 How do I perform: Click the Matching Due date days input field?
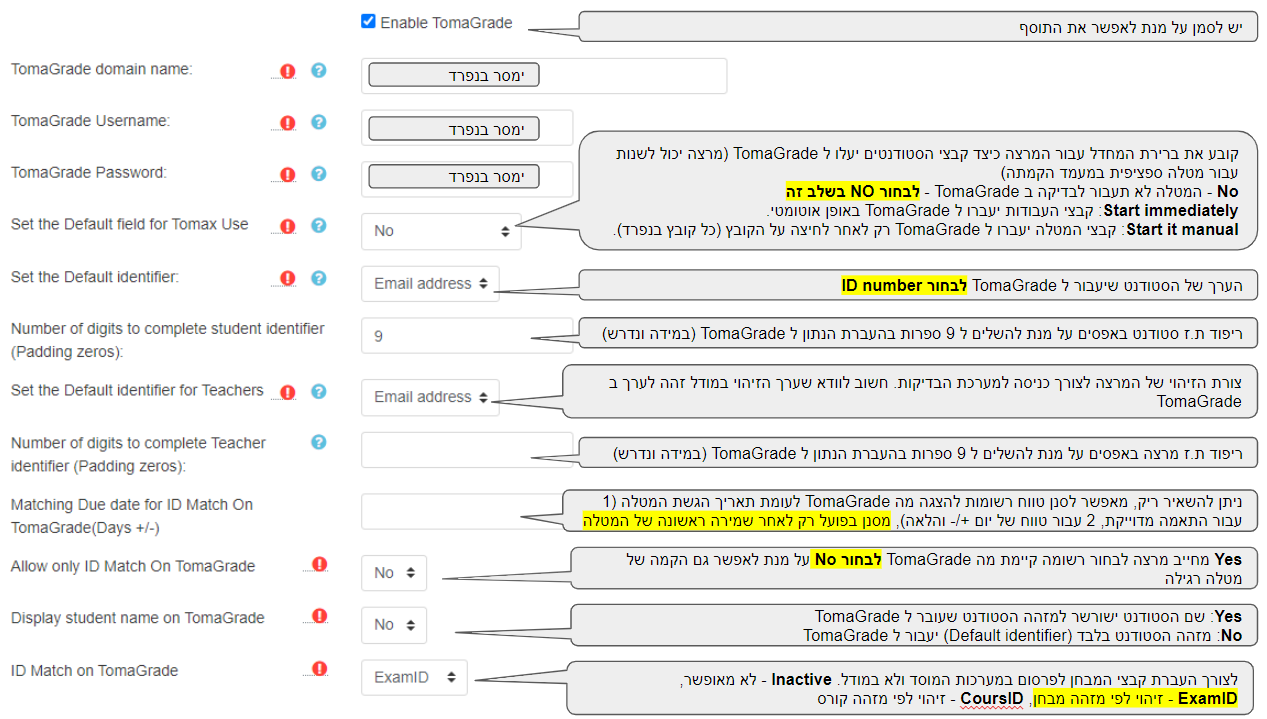click(x=467, y=511)
